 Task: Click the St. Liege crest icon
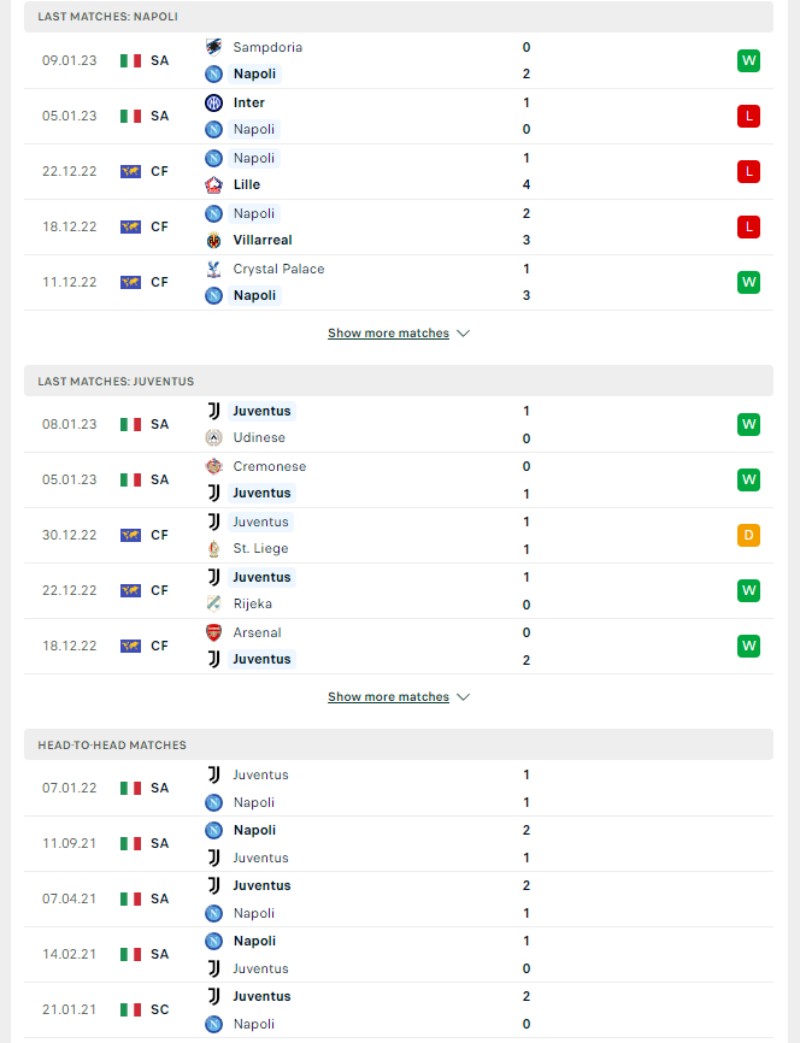click(x=213, y=548)
